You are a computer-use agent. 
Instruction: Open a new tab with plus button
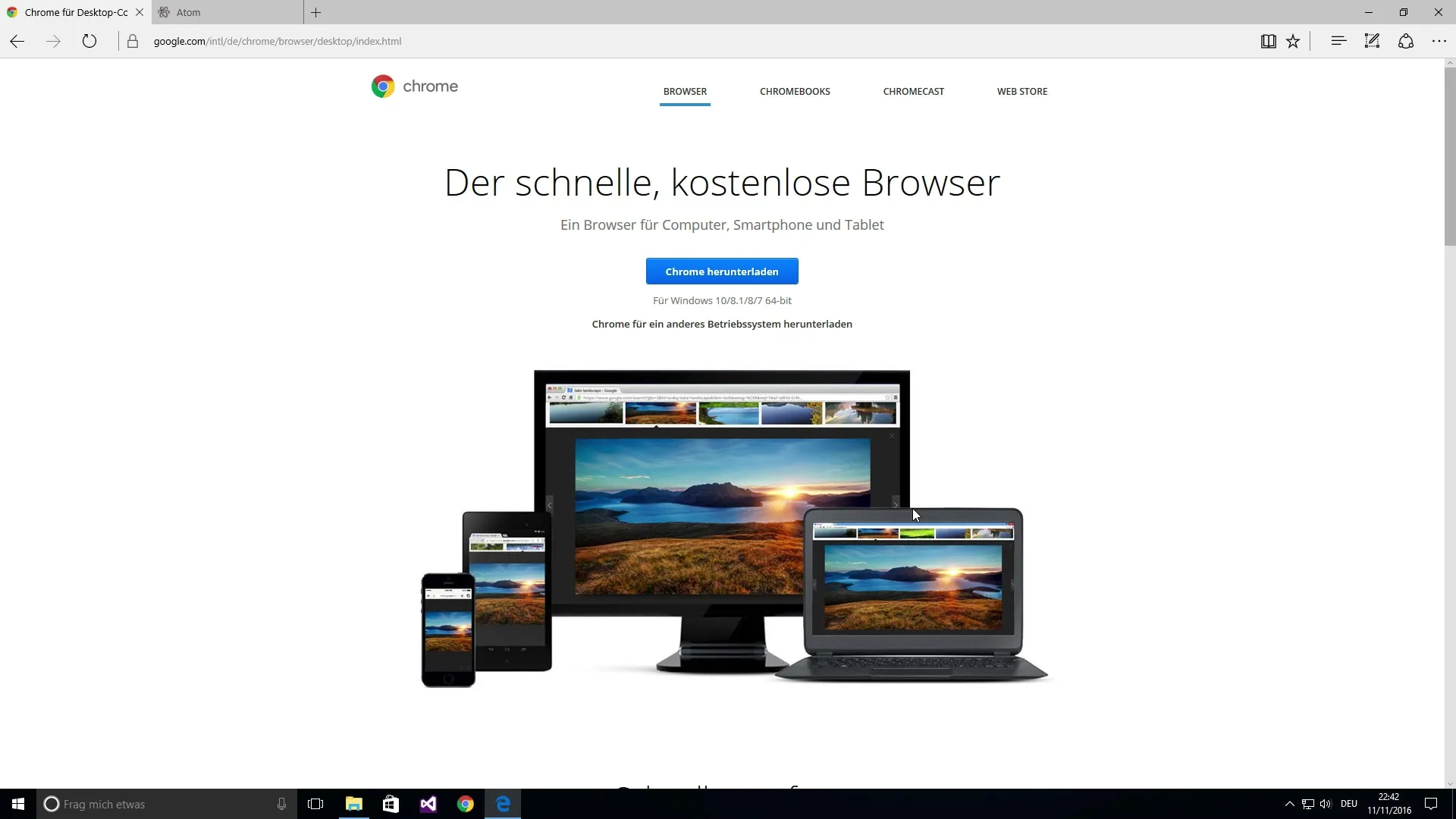pos(316,12)
